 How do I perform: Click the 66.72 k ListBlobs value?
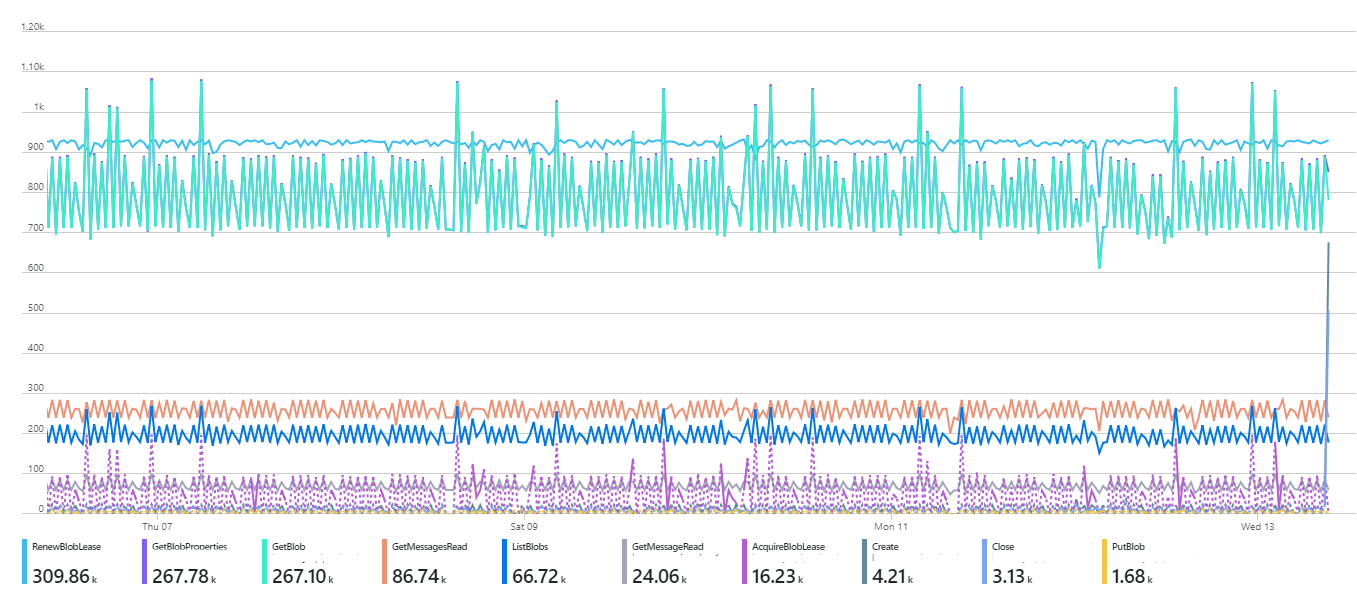coord(538,576)
